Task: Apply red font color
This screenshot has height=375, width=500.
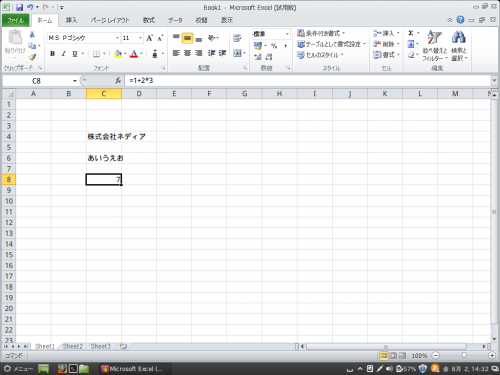Action: coord(134,54)
